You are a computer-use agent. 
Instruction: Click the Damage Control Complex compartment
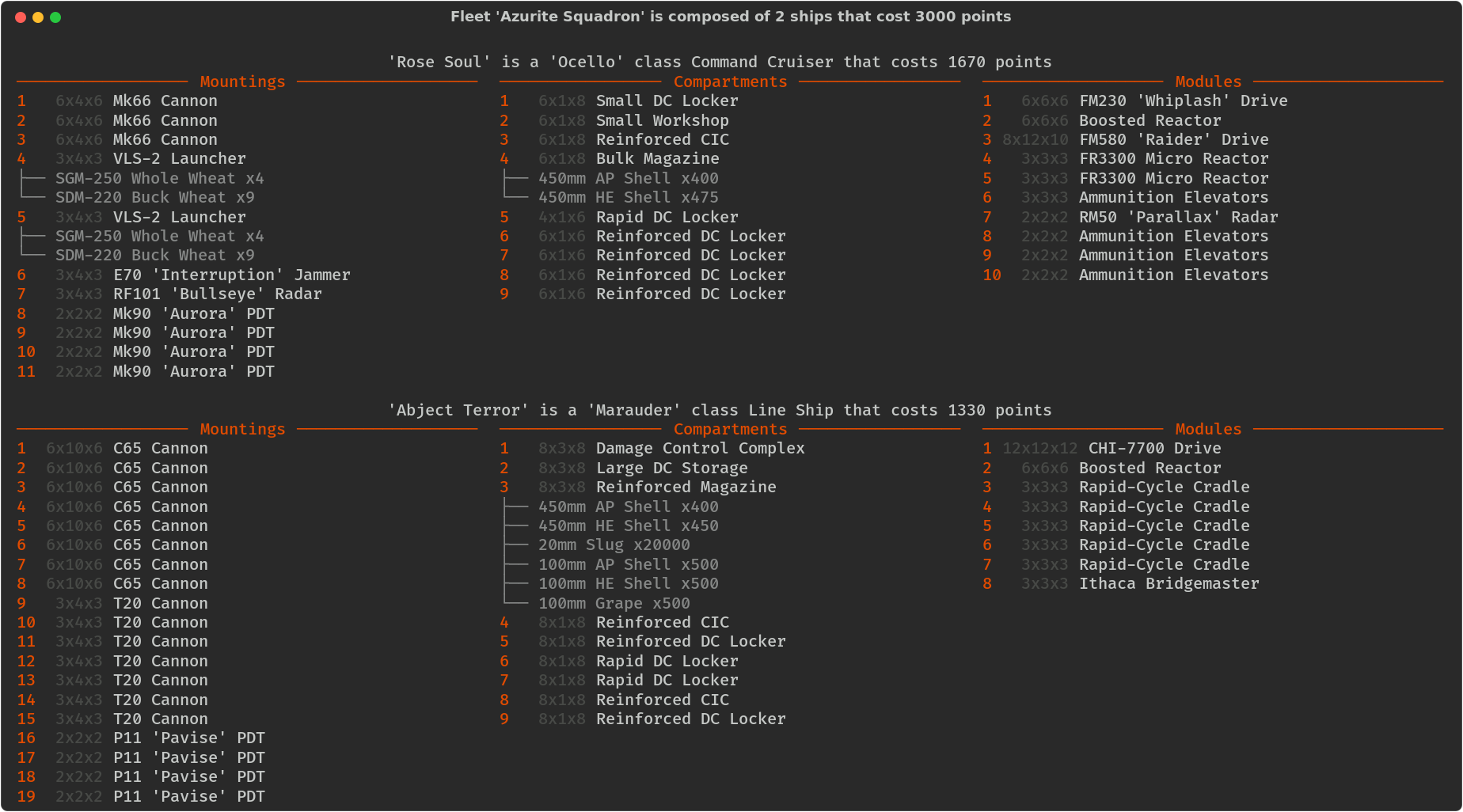pyautogui.click(x=700, y=448)
